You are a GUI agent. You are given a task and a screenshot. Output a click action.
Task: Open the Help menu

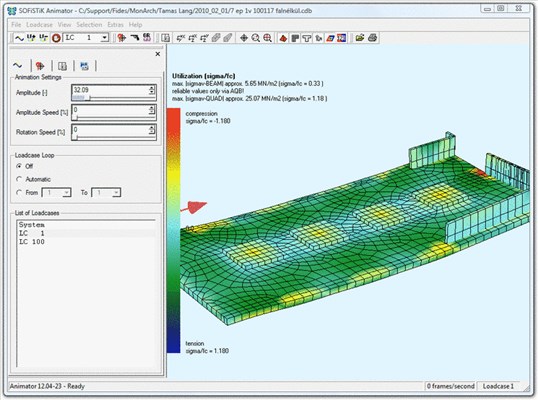[136, 25]
